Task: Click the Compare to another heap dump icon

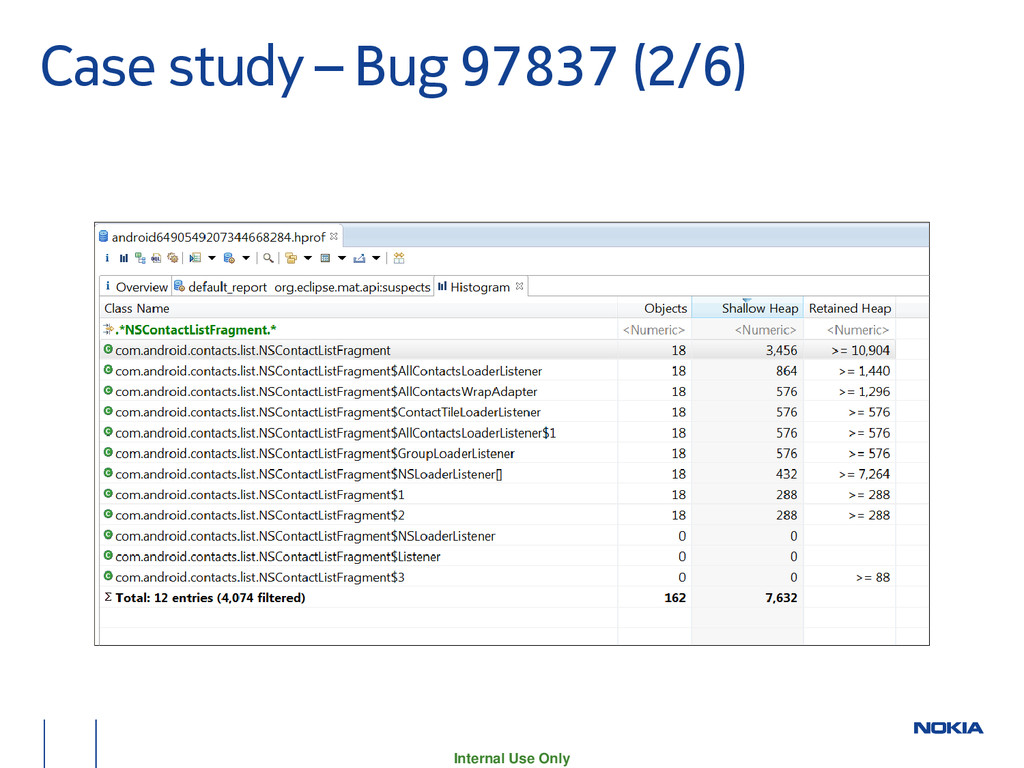Action: (x=398, y=258)
